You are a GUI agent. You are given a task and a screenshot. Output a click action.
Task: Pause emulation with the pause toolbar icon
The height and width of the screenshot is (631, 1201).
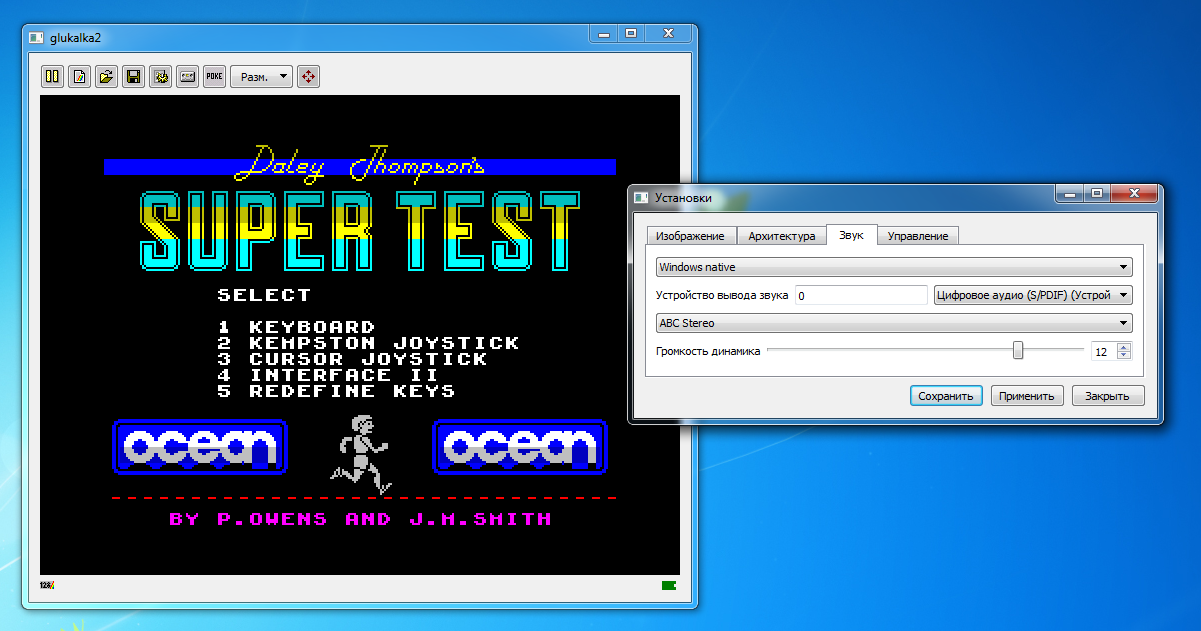coord(52,76)
